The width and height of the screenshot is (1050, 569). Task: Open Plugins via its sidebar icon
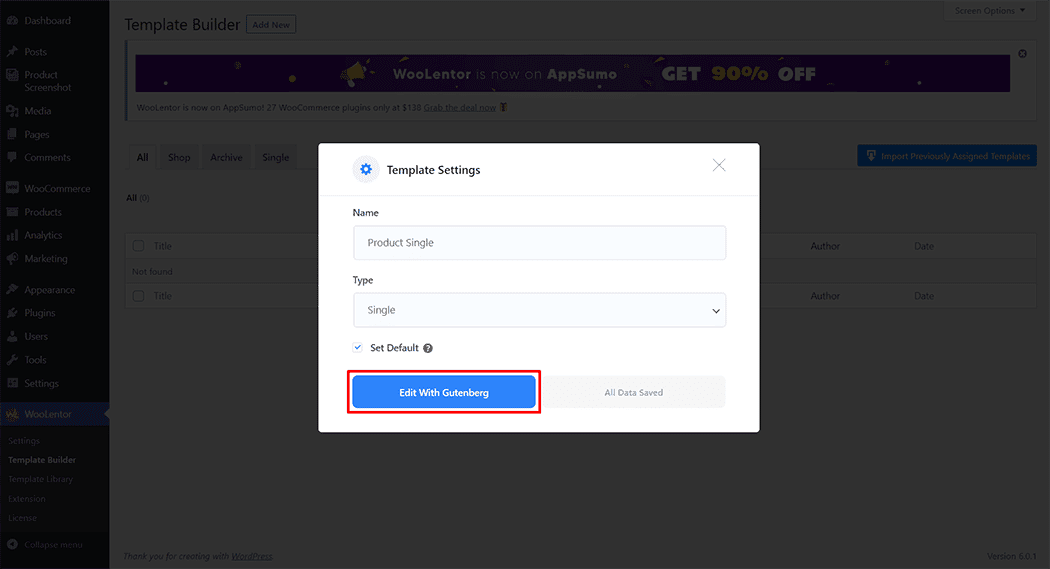pyautogui.click(x=12, y=313)
